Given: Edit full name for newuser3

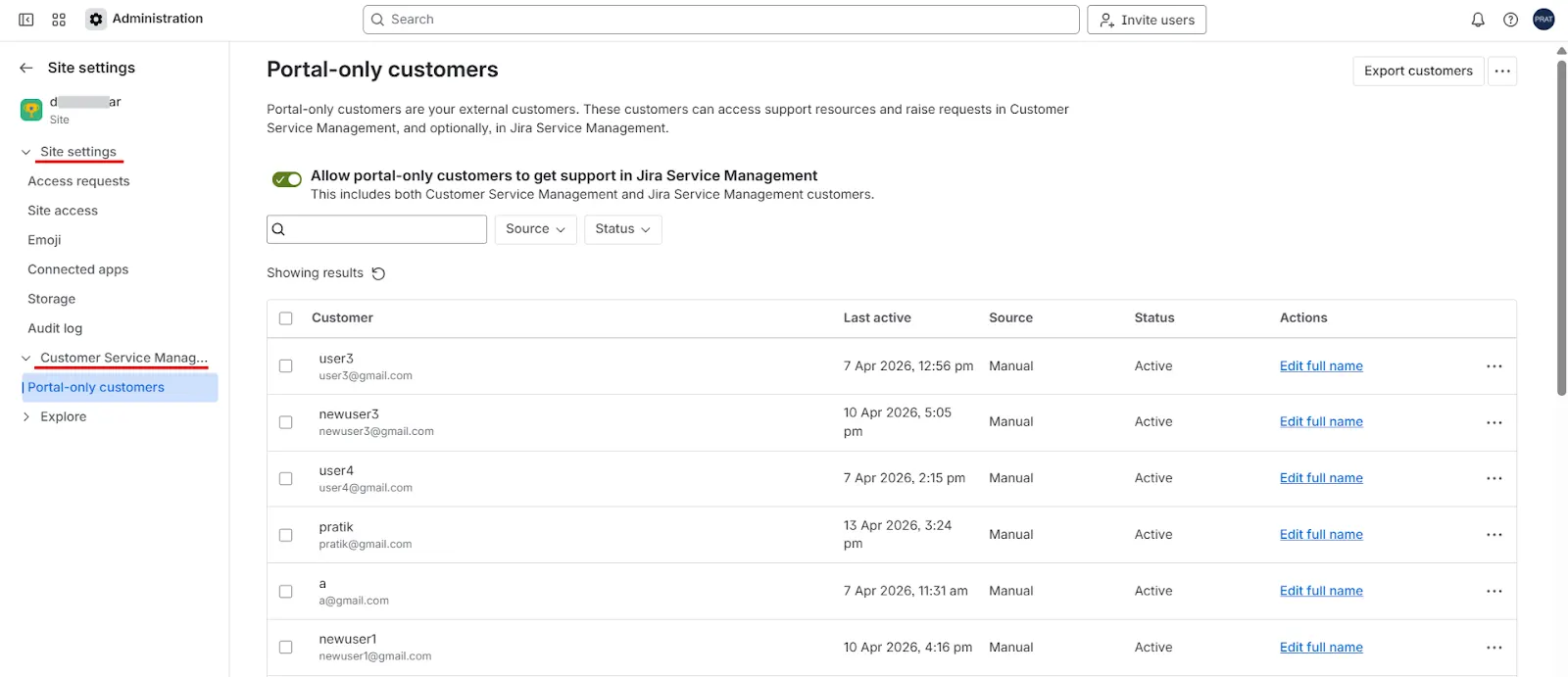Looking at the screenshot, I should pos(1321,422).
